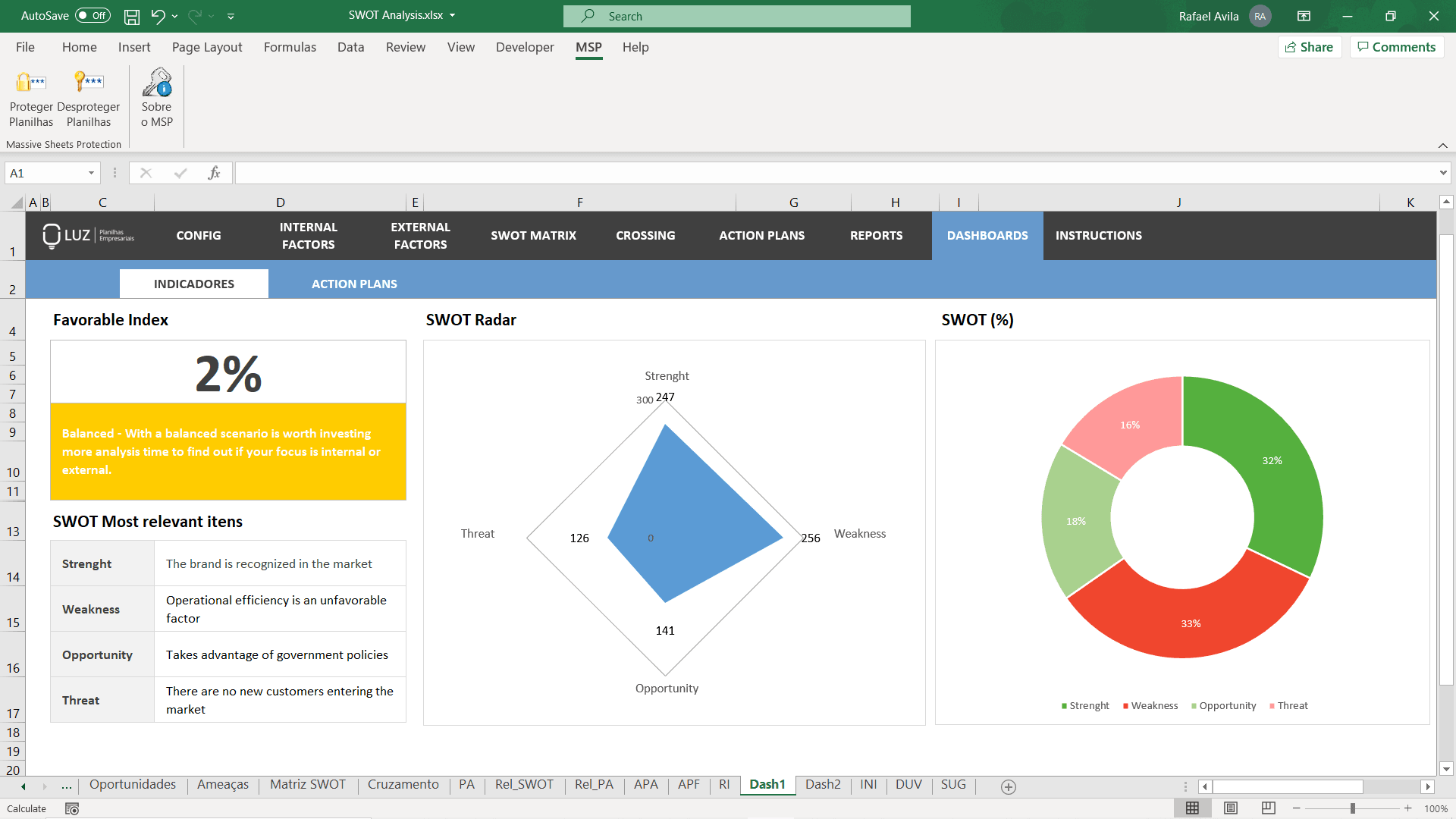1456x819 pixels.
Task: Expand the Redo dropdown arrow
Action: (215, 16)
